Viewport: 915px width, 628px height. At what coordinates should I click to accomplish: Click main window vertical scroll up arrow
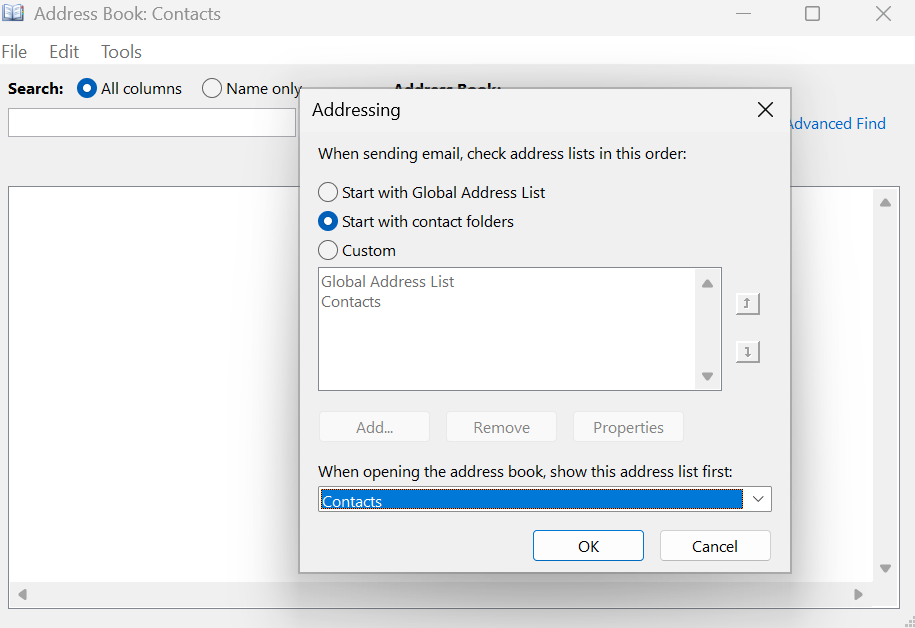(885, 203)
